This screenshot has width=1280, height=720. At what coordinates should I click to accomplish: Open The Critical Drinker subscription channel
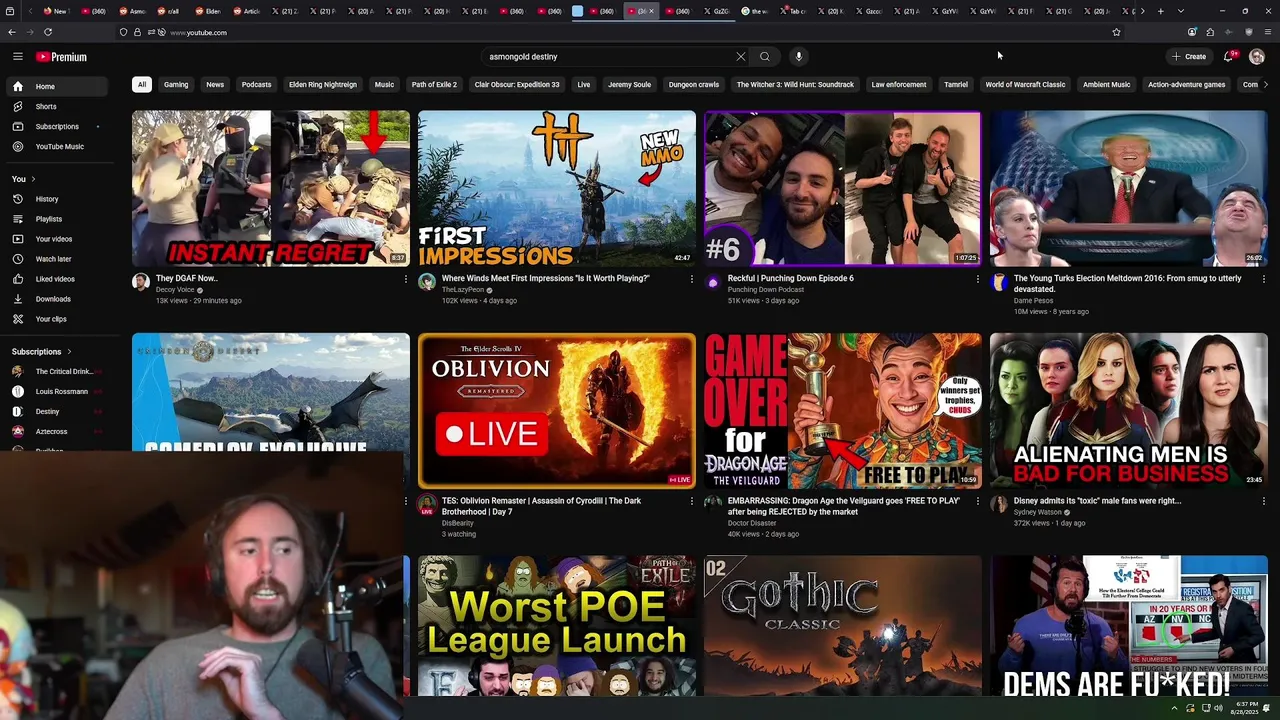[58, 372]
